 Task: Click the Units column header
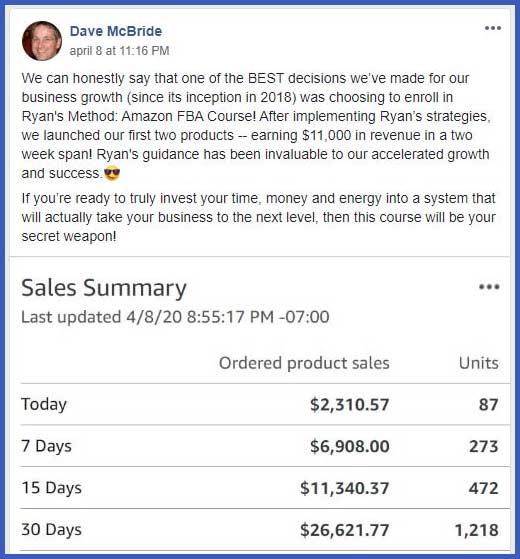pyautogui.click(x=479, y=363)
